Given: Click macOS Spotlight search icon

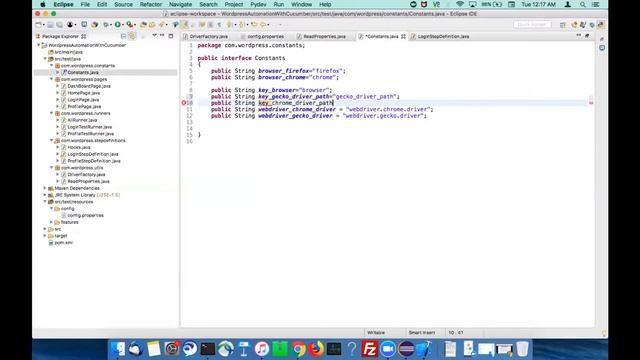Looking at the screenshot, I should click(x=583, y=4).
